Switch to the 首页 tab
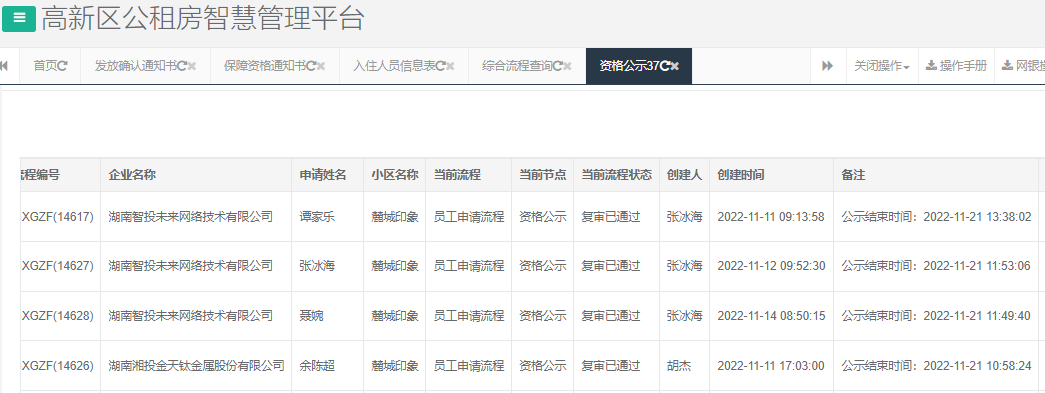Viewport: 1045px width, 393px height. click(45, 66)
